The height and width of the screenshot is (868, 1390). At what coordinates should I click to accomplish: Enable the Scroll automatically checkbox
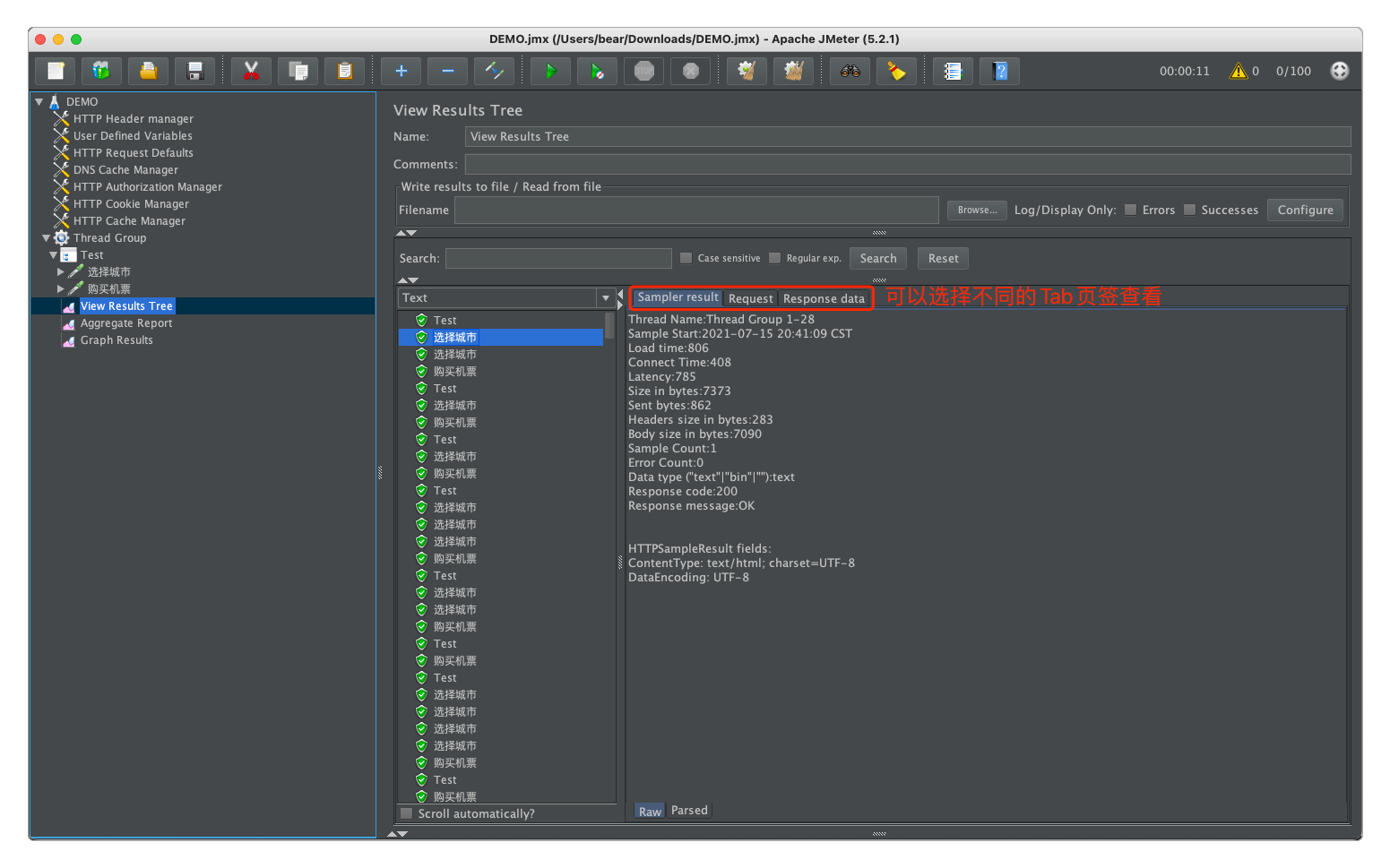406,813
